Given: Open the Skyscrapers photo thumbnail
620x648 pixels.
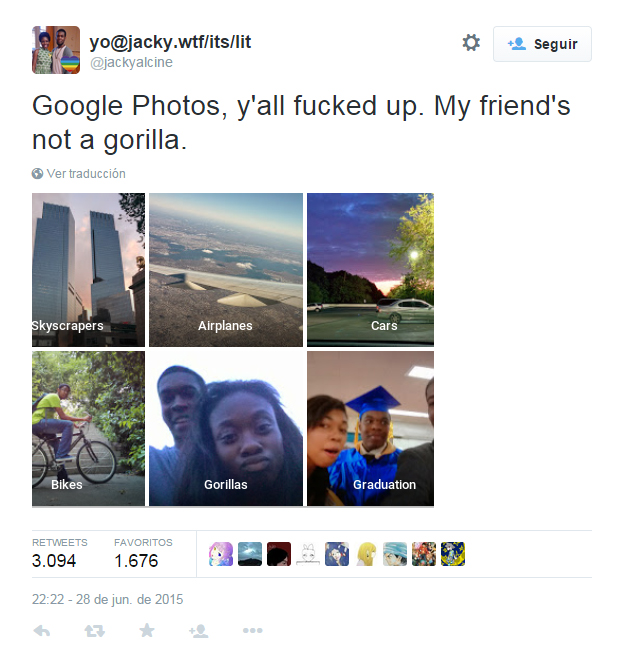Looking at the screenshot, I should 88,270.
